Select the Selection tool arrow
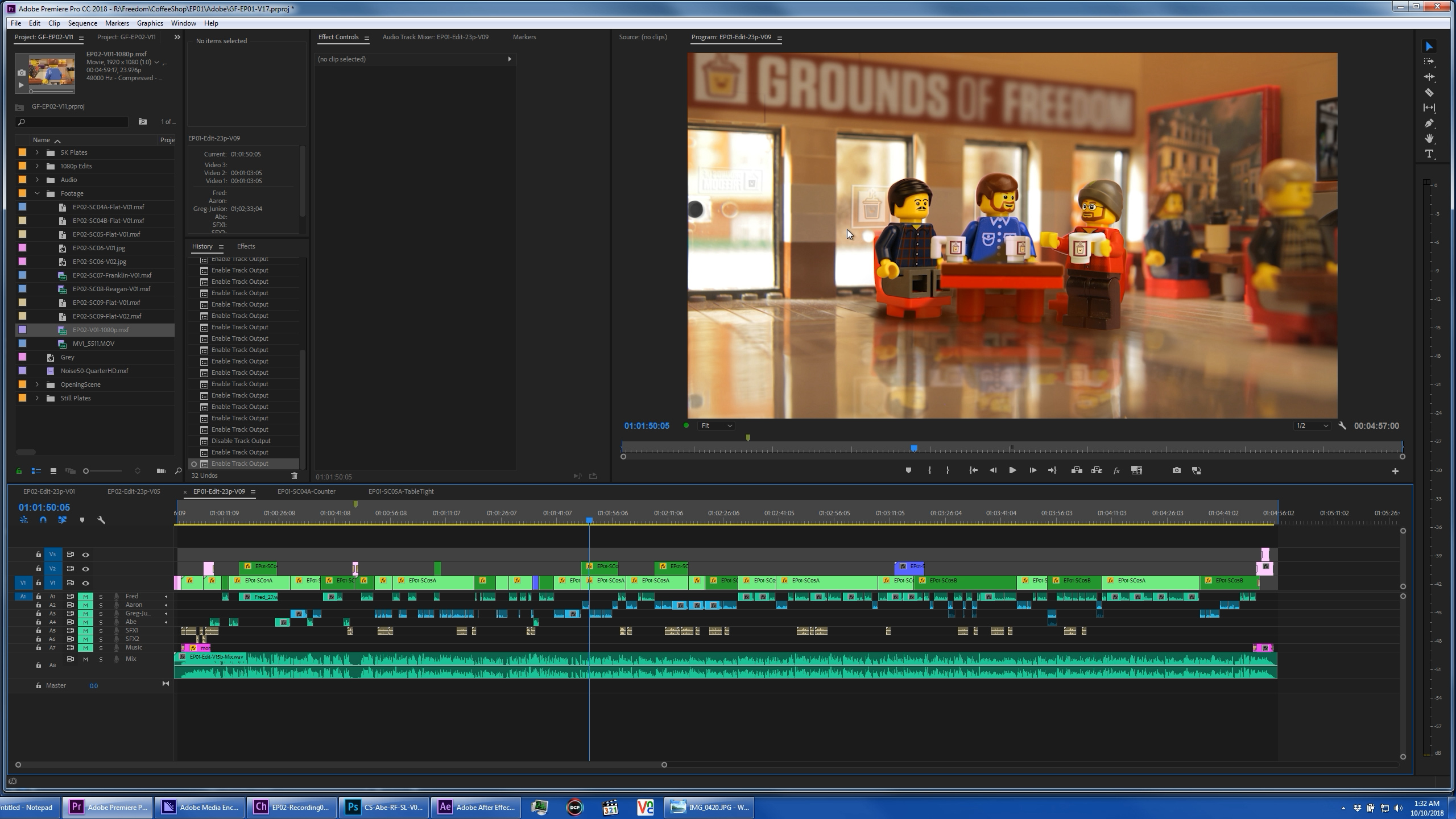 [x=1429, y=46]
